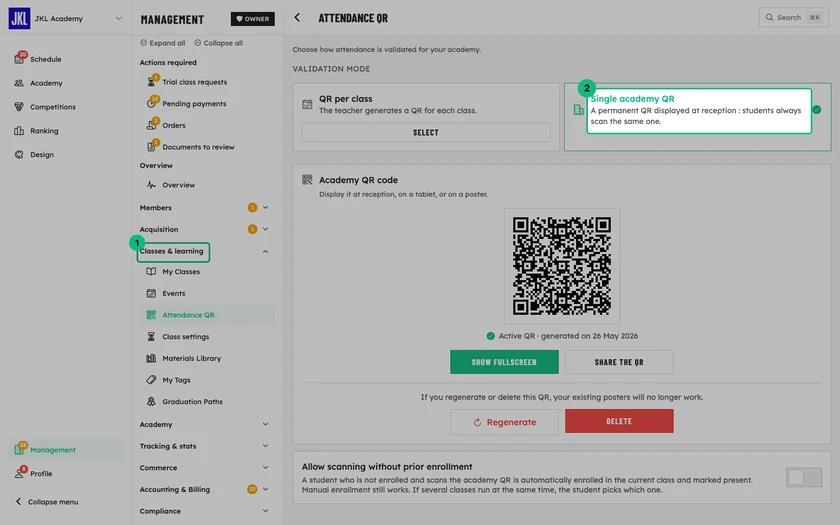This screenshot has width=840, height=525.
Task: Click the search magnifier icon
Action: [769, 17]
